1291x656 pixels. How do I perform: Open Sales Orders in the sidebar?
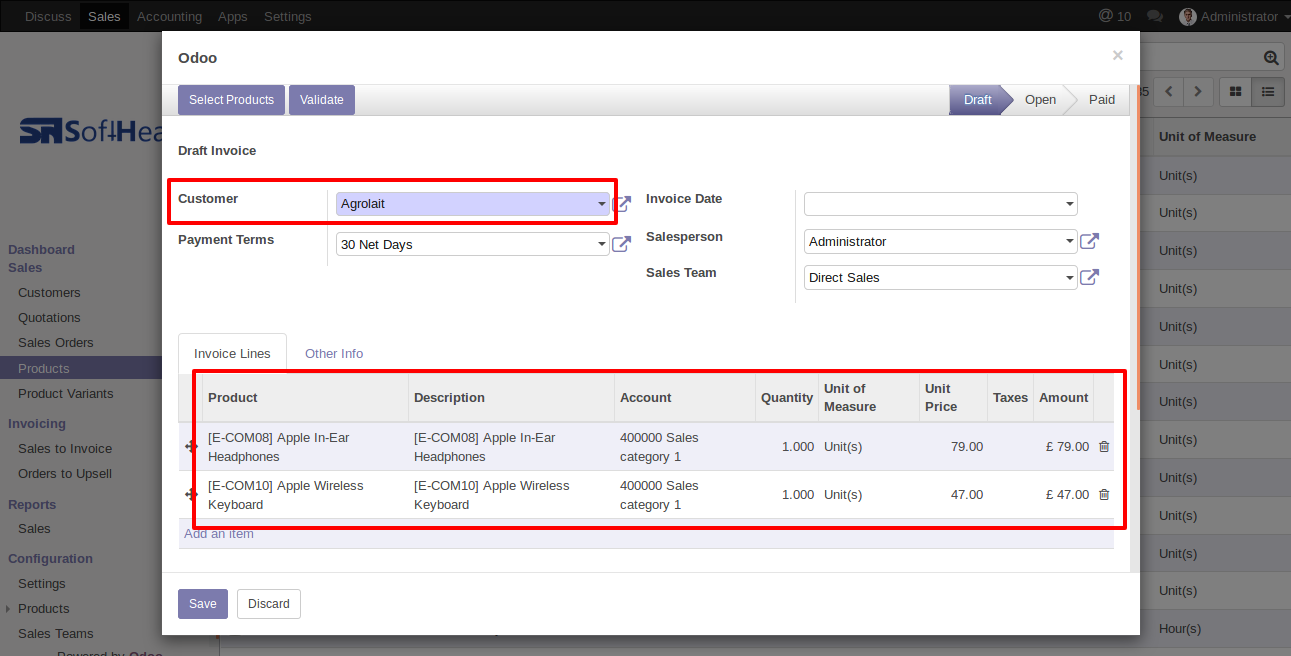click(56, 343)
